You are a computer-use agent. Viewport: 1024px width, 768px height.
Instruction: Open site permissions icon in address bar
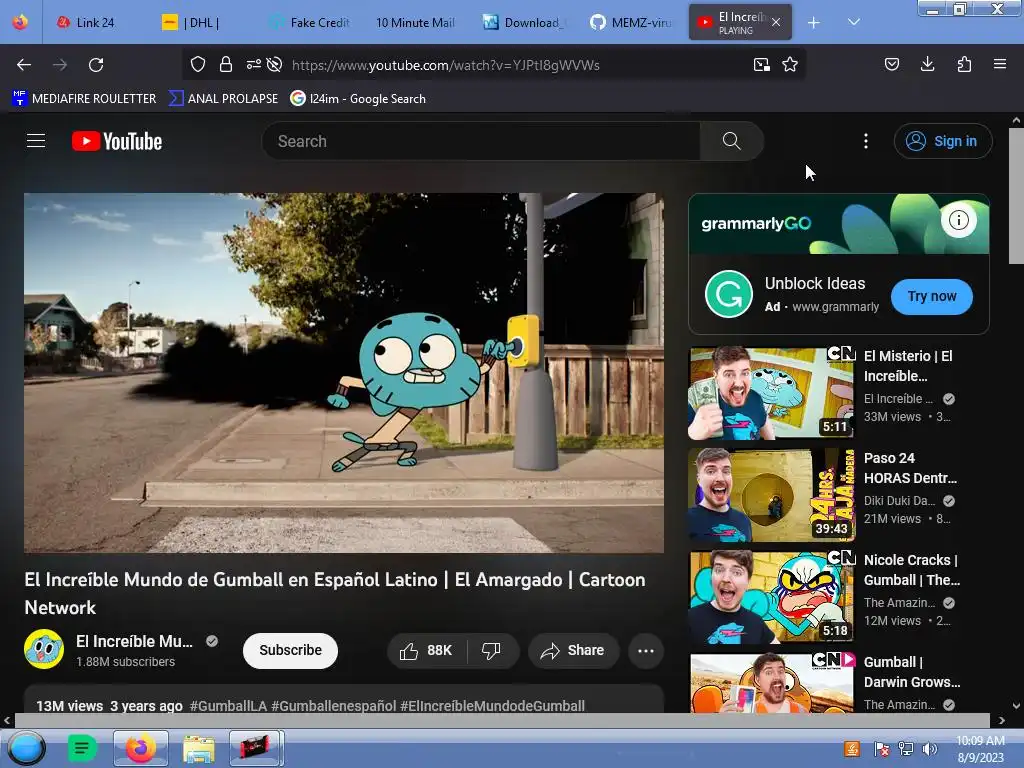point(253,64)
